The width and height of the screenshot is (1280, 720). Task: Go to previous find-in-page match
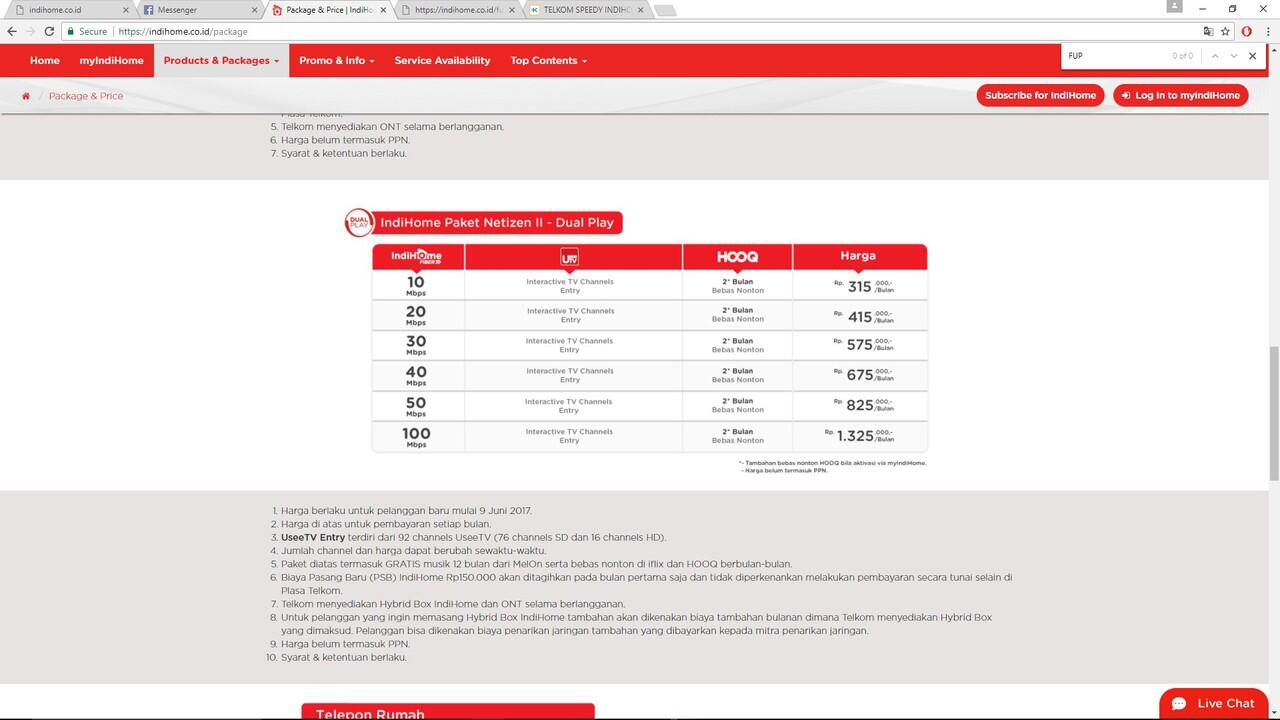(1215, 56)
